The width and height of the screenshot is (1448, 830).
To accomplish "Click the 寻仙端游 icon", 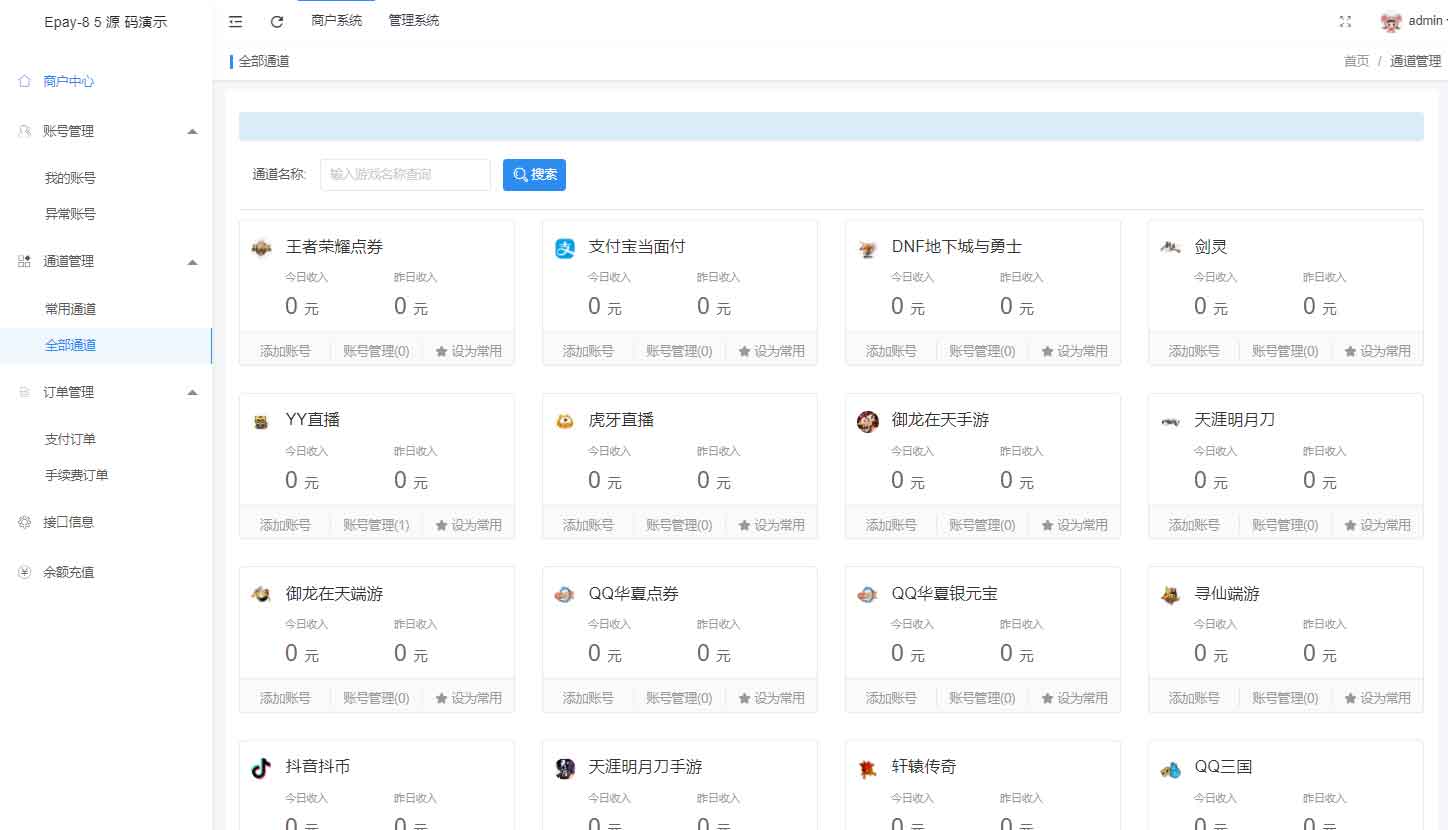I will click(x=1171, y=594).
